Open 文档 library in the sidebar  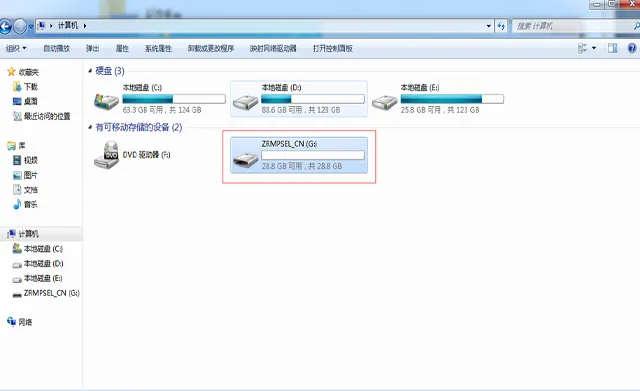click(25, 190)
